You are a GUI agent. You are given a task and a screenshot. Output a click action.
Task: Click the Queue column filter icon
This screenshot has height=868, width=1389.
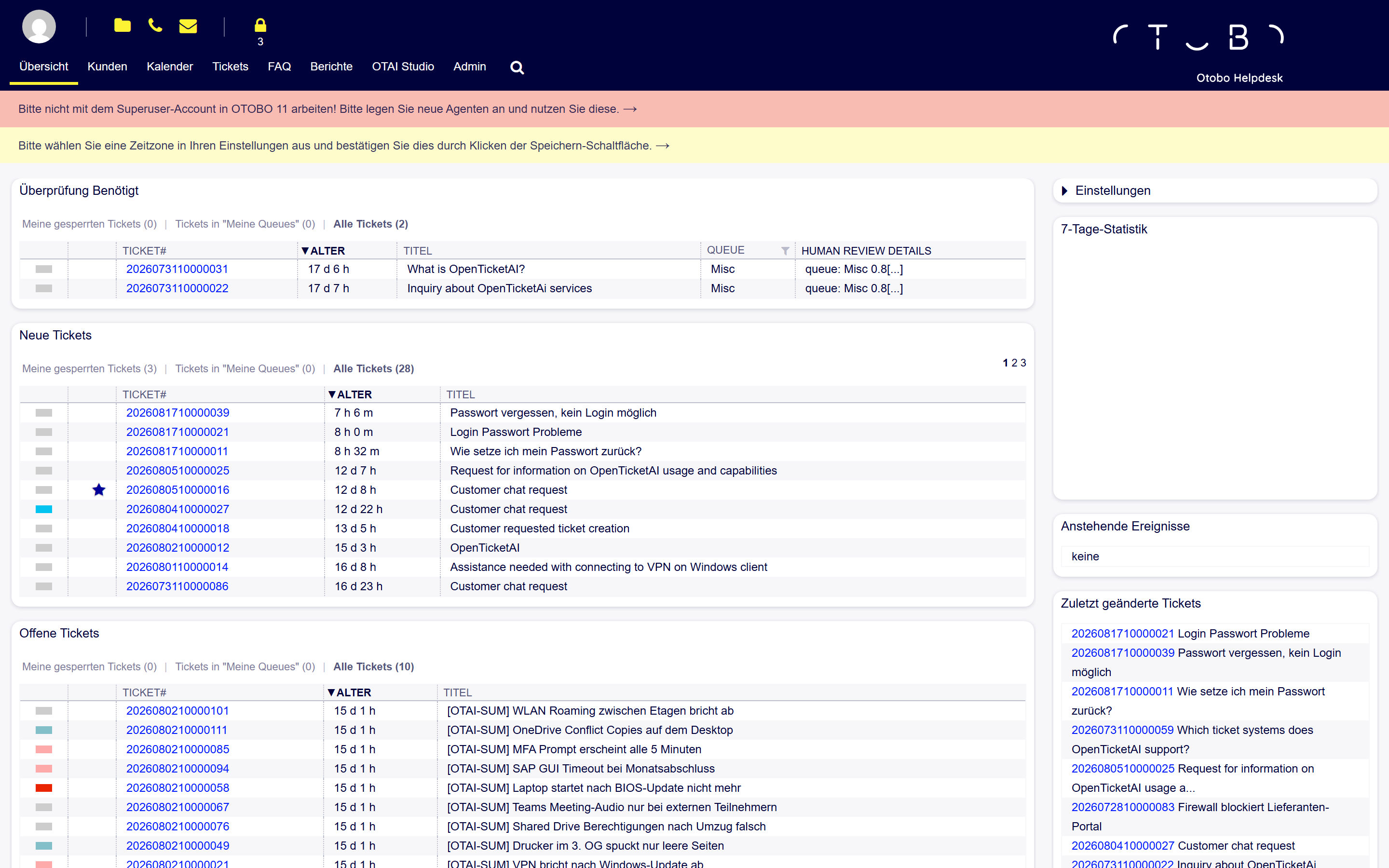[785, 251]
